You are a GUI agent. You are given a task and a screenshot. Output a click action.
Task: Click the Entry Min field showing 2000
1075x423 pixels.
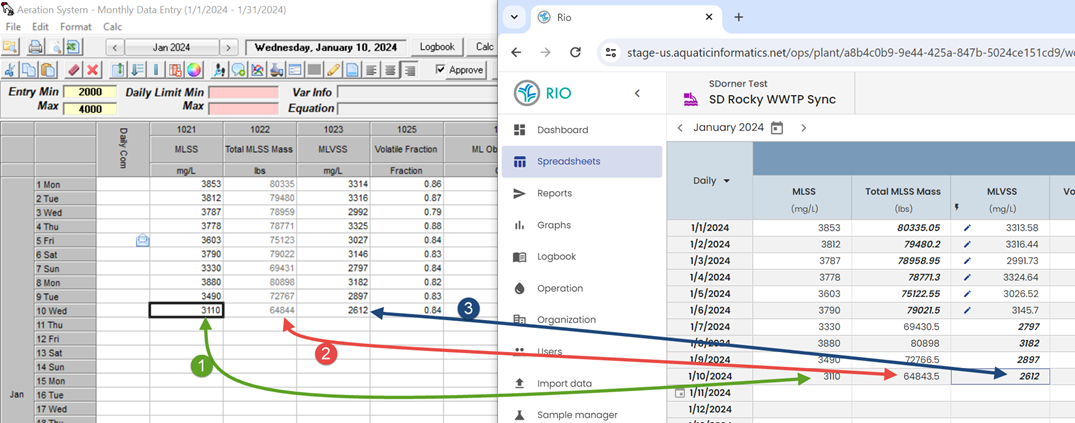pos(90,92)
